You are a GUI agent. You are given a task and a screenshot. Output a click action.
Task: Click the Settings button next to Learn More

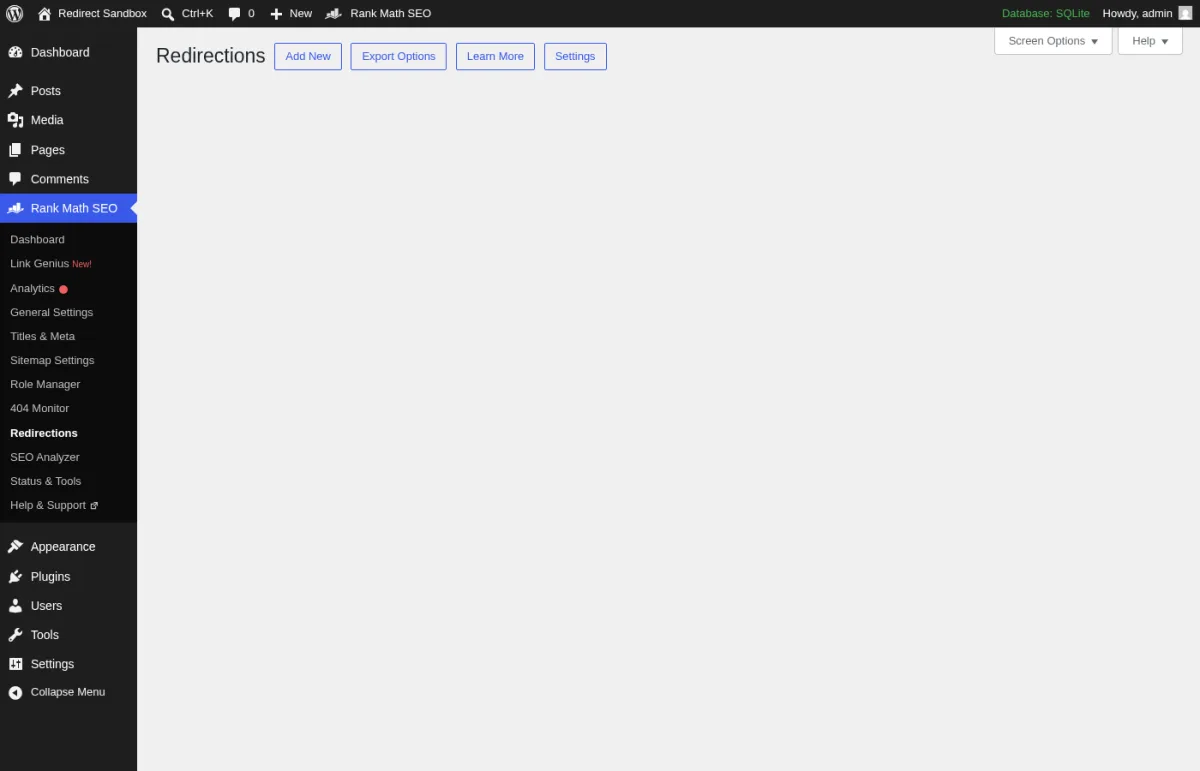pyautogui.click(x=575, y=56)
